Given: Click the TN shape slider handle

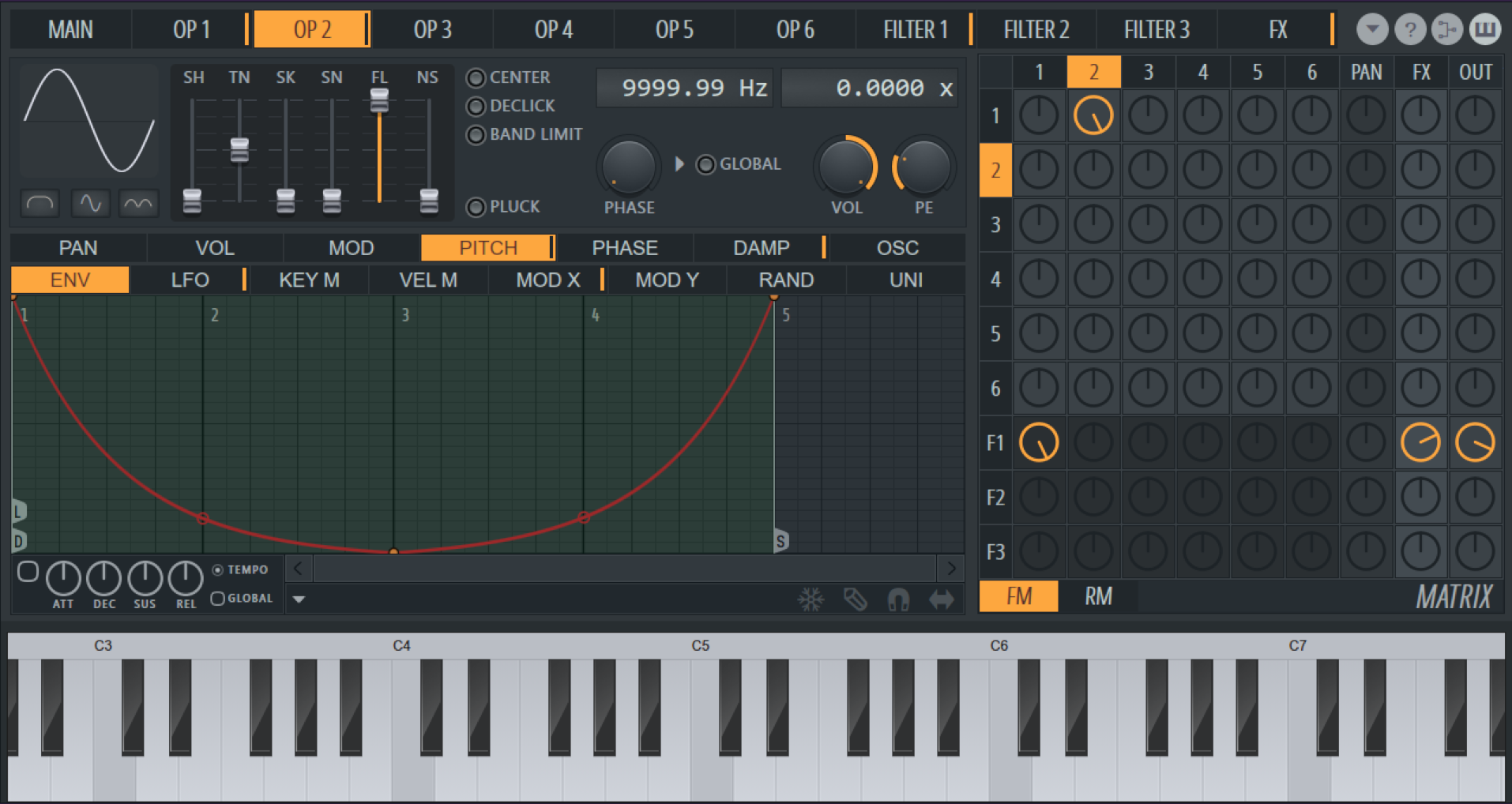Looking at the screenshot, I should click(x=239, y=150).
